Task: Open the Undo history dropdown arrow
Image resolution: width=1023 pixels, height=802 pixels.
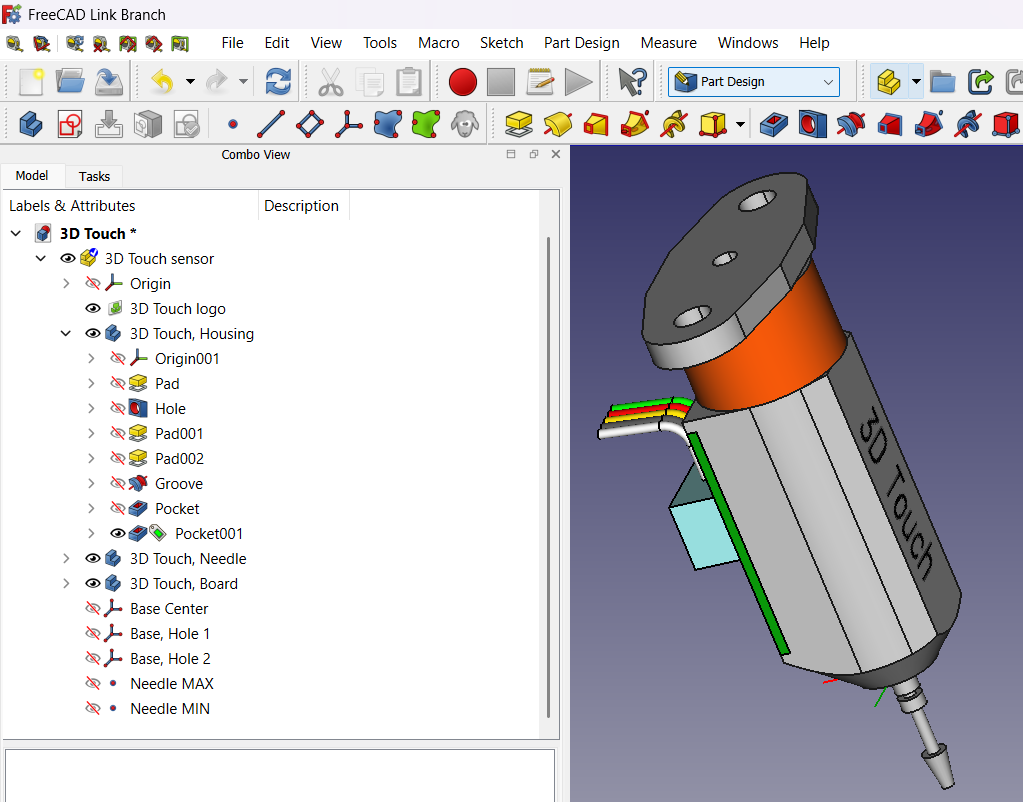Action: (x=190, y=82)
